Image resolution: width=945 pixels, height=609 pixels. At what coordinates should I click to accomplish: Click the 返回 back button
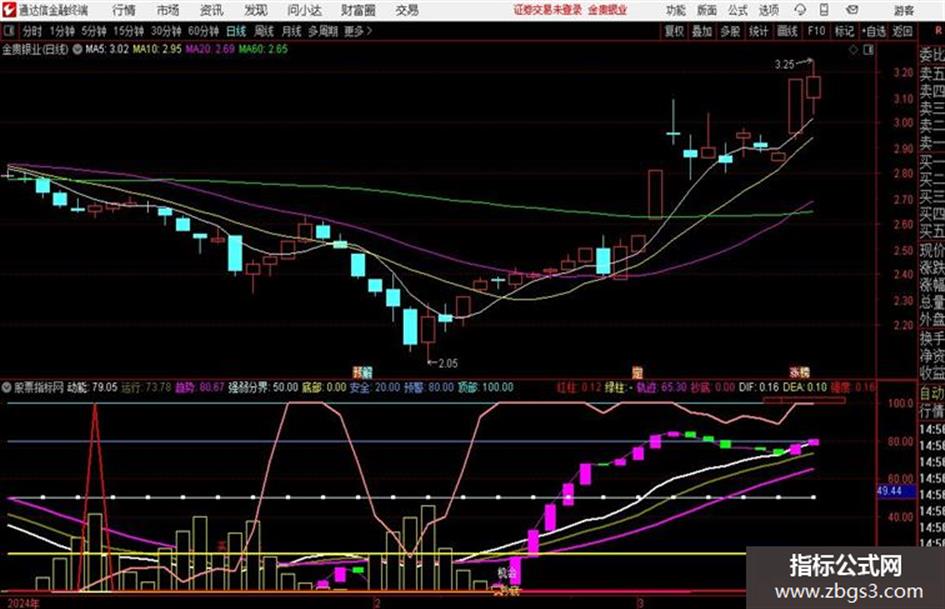click(x=902, y=31)
